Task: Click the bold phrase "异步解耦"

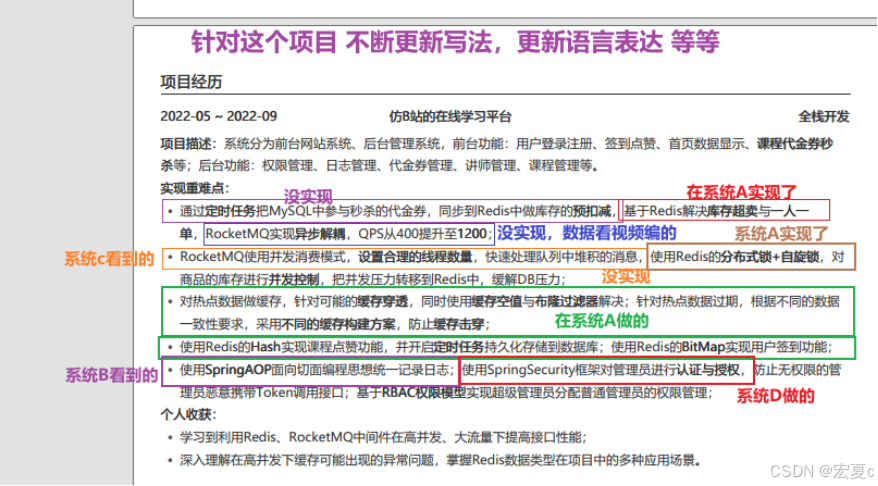Action: [x=320, y=233]
